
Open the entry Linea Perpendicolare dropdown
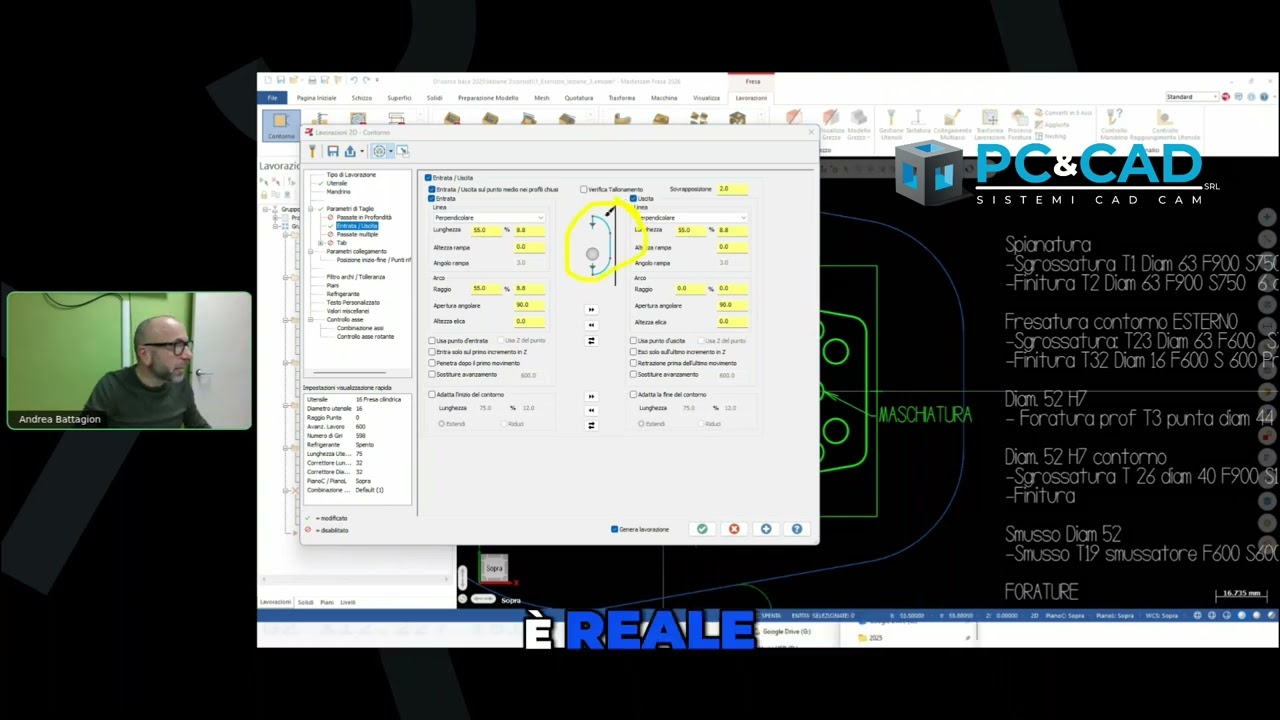click(489, 218)
